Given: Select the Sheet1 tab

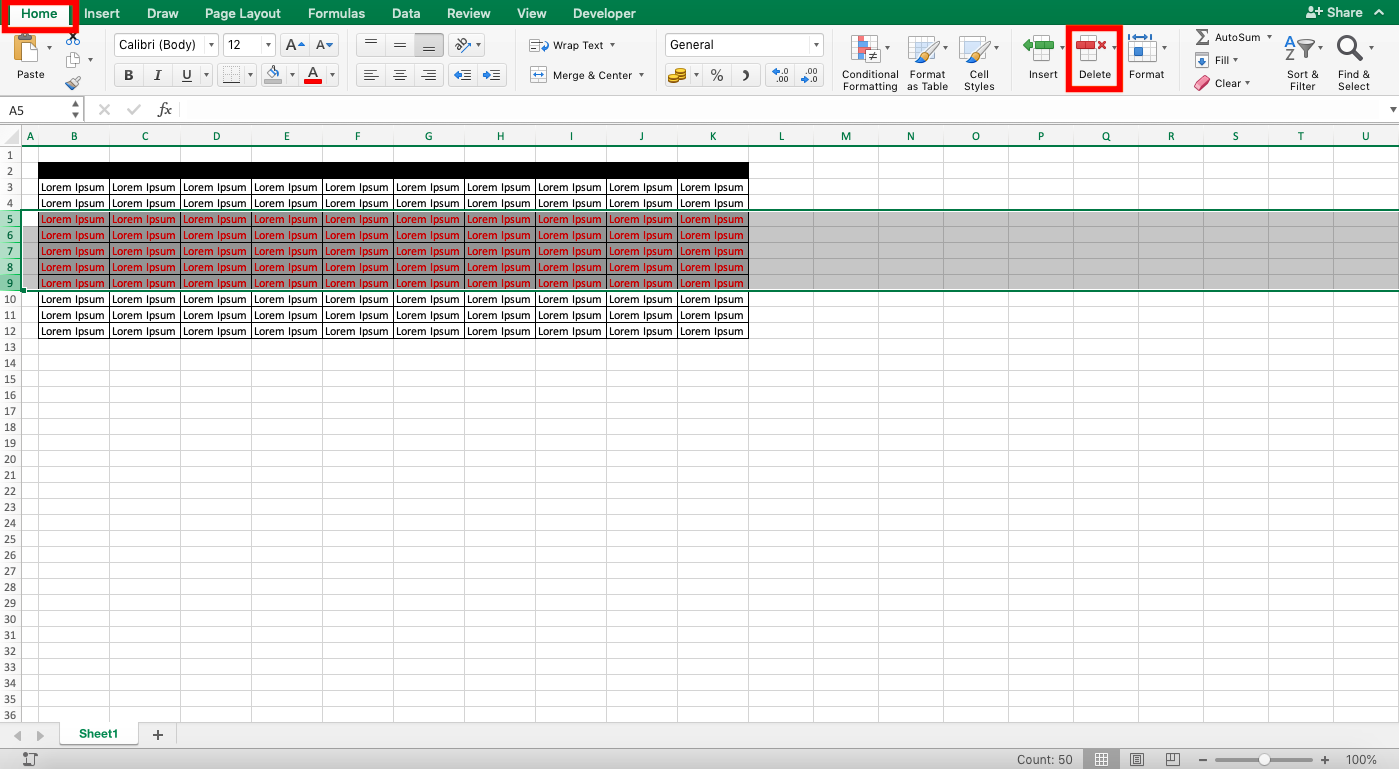Looking at the screenshot, I should click(x=98, y=734).
